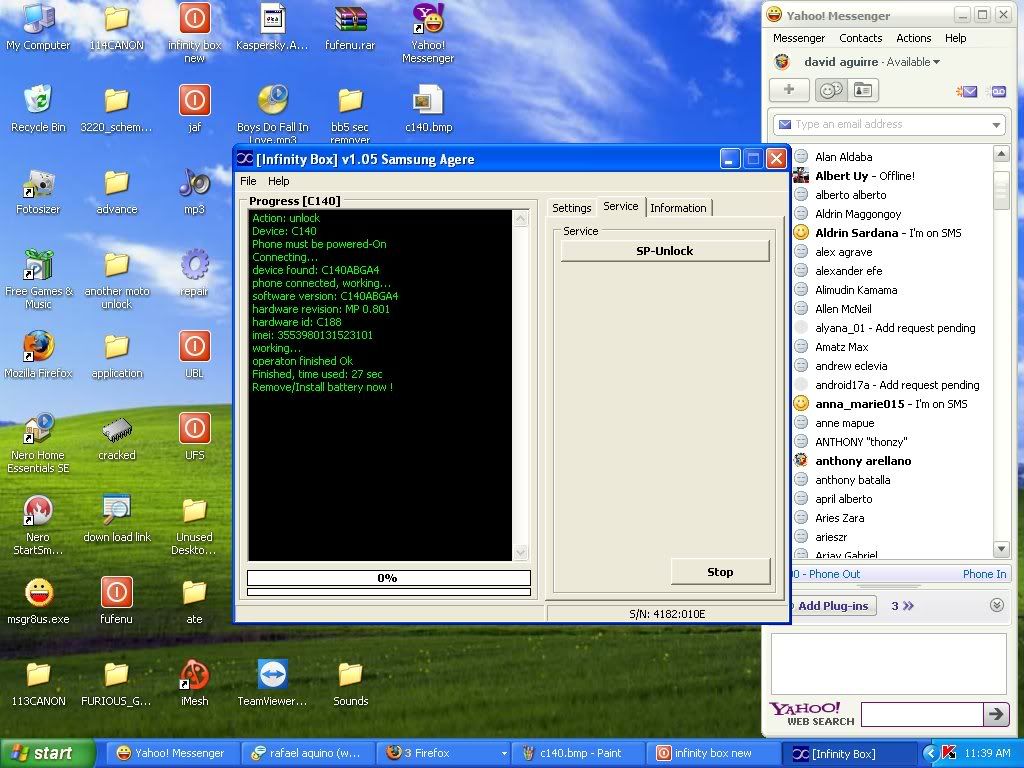This screenshot has width=1024, height=768.
Task: Open the Actions menu in Yahoo Messenger
Action: [x=914, y=38]
